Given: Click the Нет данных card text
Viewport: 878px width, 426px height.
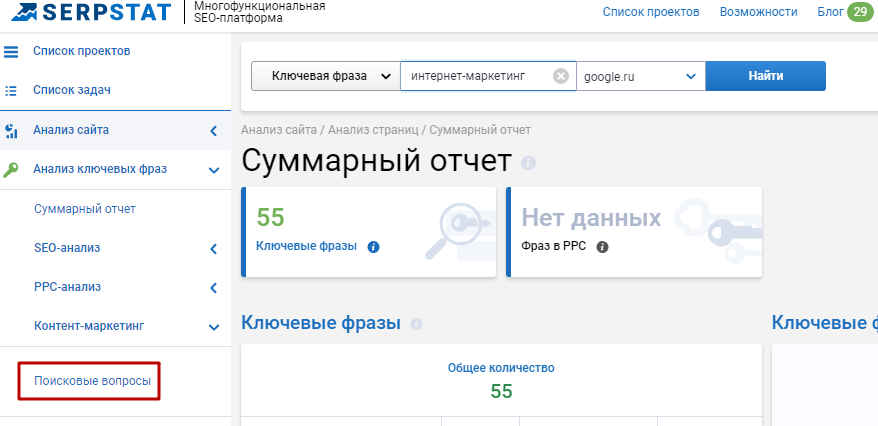Looking at the screenshot, I should [591, 217].
